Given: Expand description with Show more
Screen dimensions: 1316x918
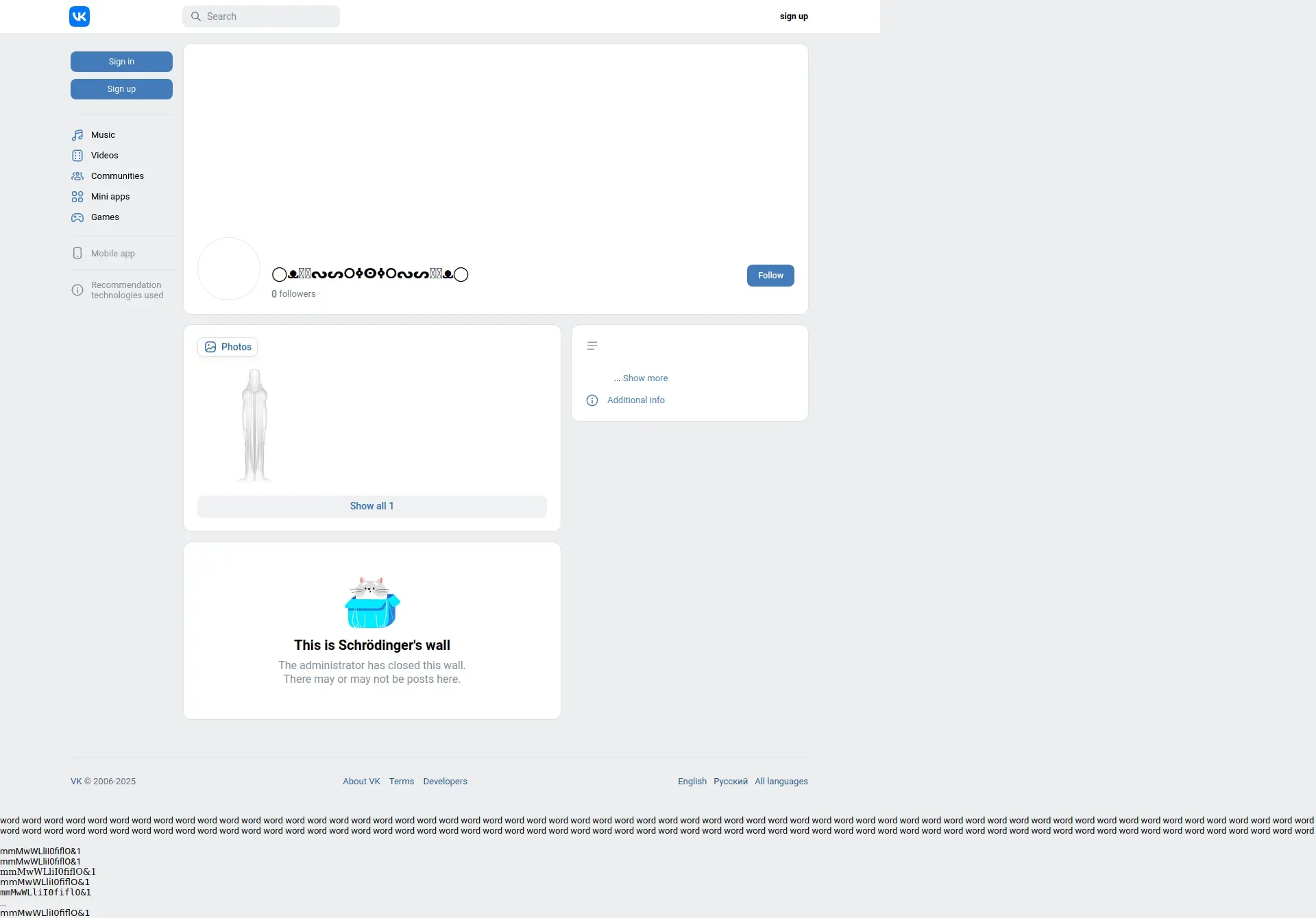Looking at the screenshot, I should click(645, 378).
